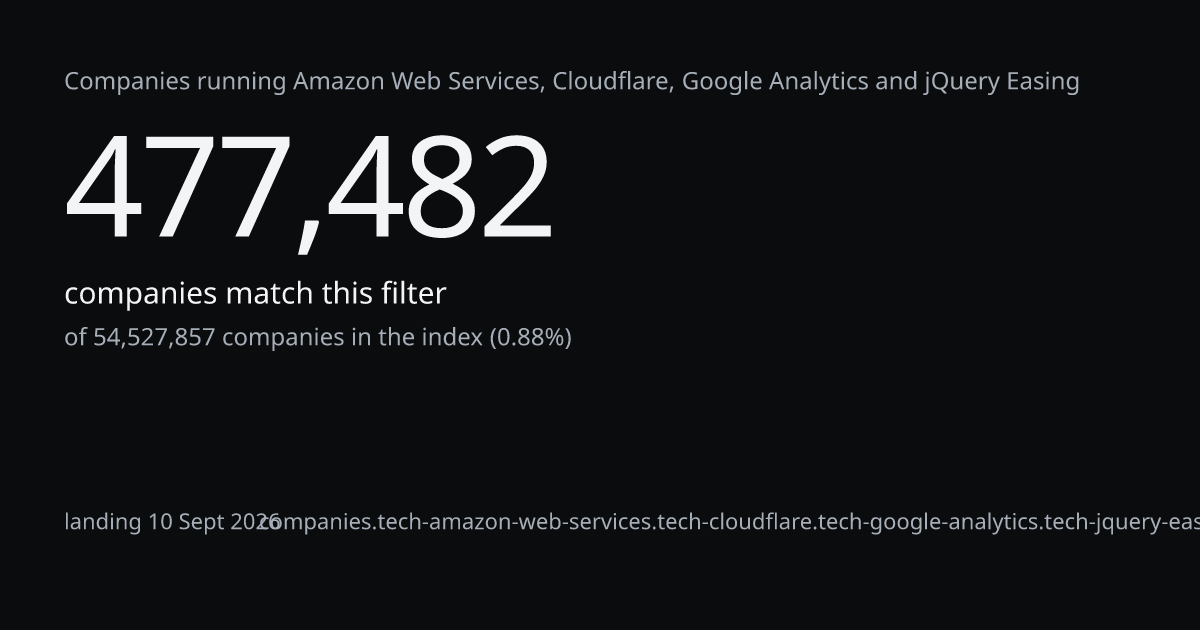Select "Cloudflare" in the heading line

[x=614, y=81]
